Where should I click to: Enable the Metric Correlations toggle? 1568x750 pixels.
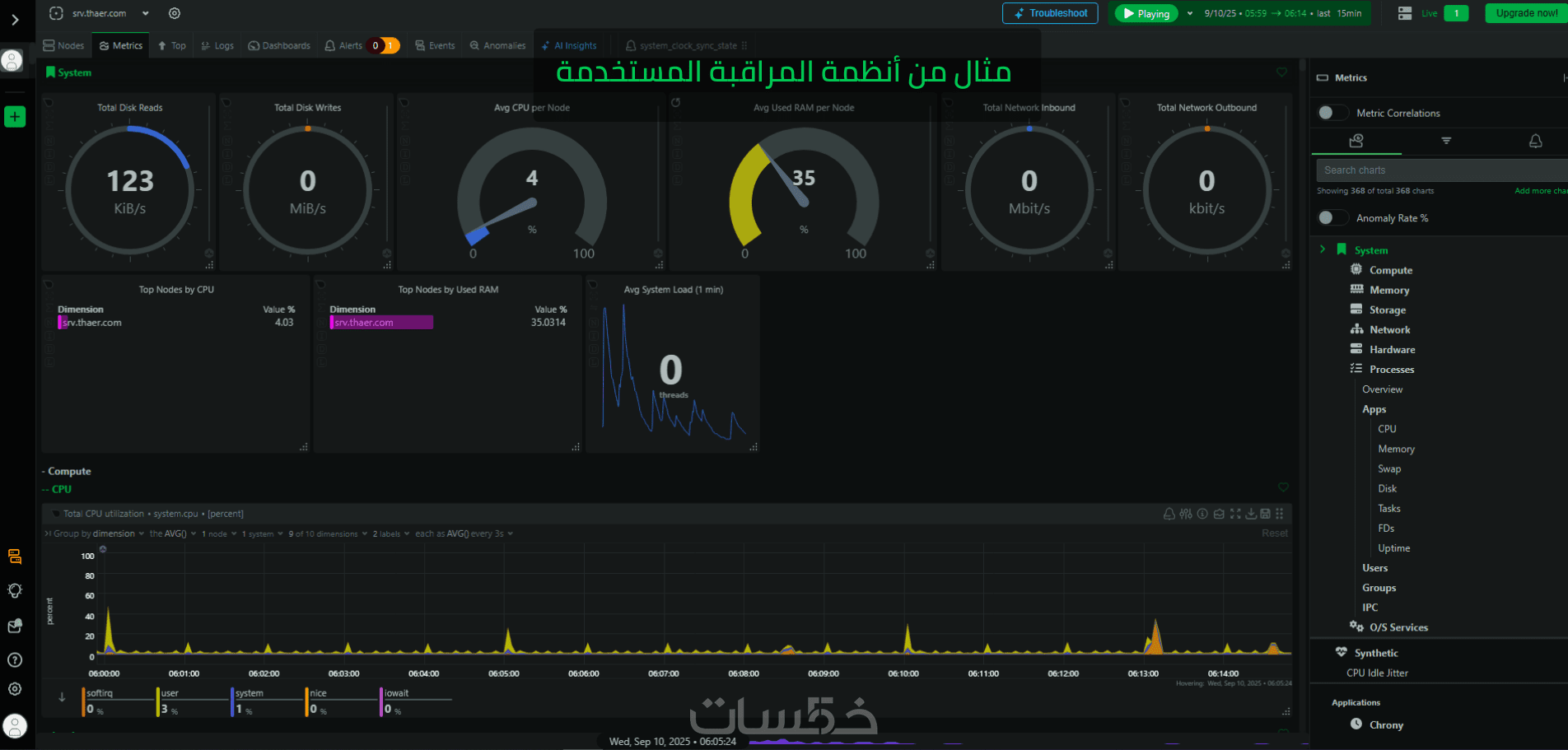[x=1331, y=113]
